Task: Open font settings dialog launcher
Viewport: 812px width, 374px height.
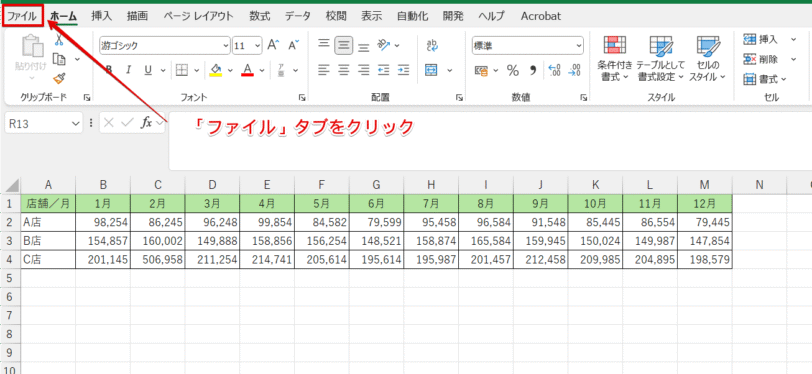Action: pos(301,97)
